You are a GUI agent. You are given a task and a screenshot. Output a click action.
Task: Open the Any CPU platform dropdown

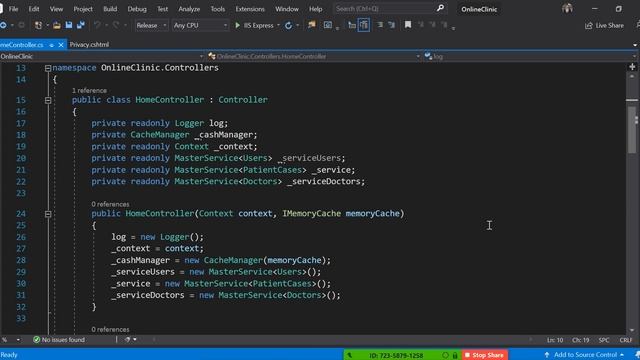pyautogui.click(x=200, y=25)
